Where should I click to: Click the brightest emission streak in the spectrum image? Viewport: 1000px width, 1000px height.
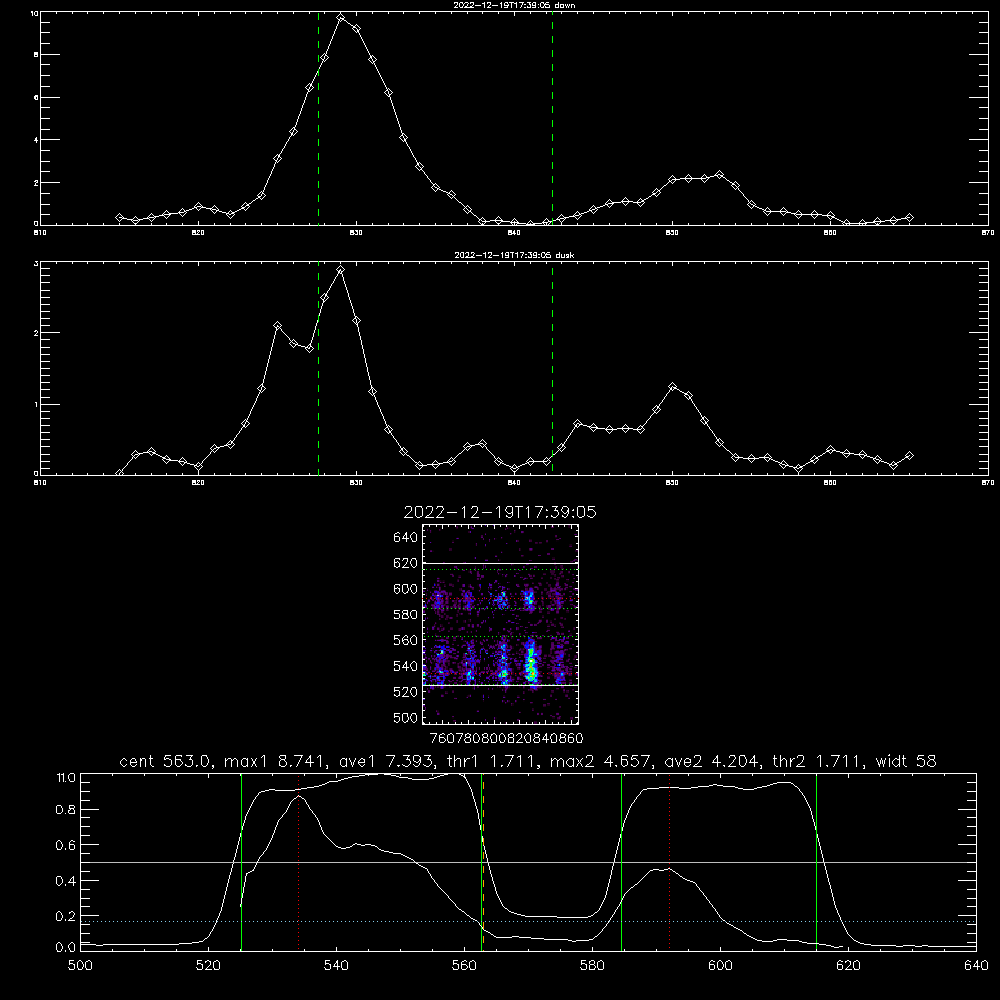(531, 663)
